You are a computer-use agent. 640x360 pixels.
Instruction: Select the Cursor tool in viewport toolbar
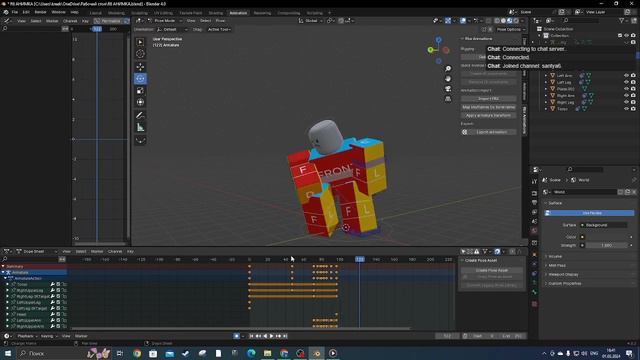(140, 54)
